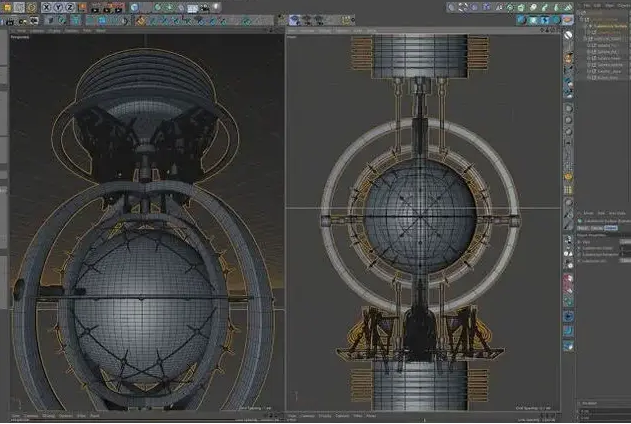Select Subdivision Surface in object tree

click(x=610, y=26)
